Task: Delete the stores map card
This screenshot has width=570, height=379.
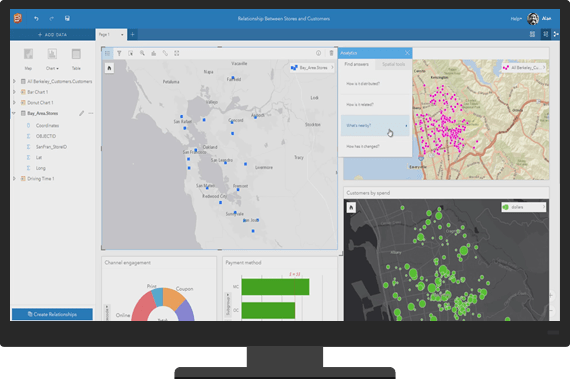Action: coord(331,53)
